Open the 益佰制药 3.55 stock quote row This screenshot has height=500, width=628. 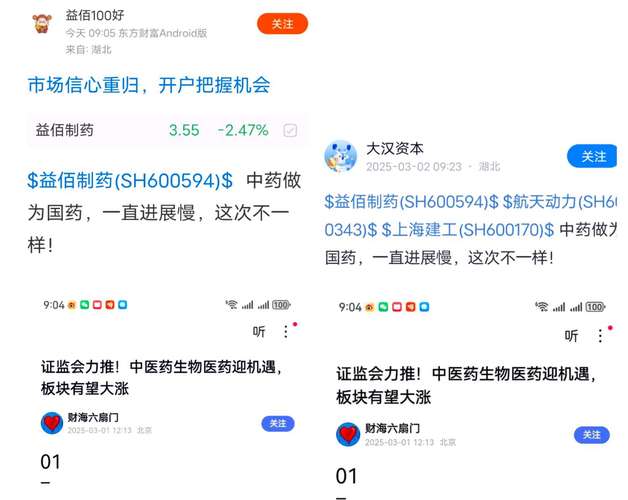point(167,130)
